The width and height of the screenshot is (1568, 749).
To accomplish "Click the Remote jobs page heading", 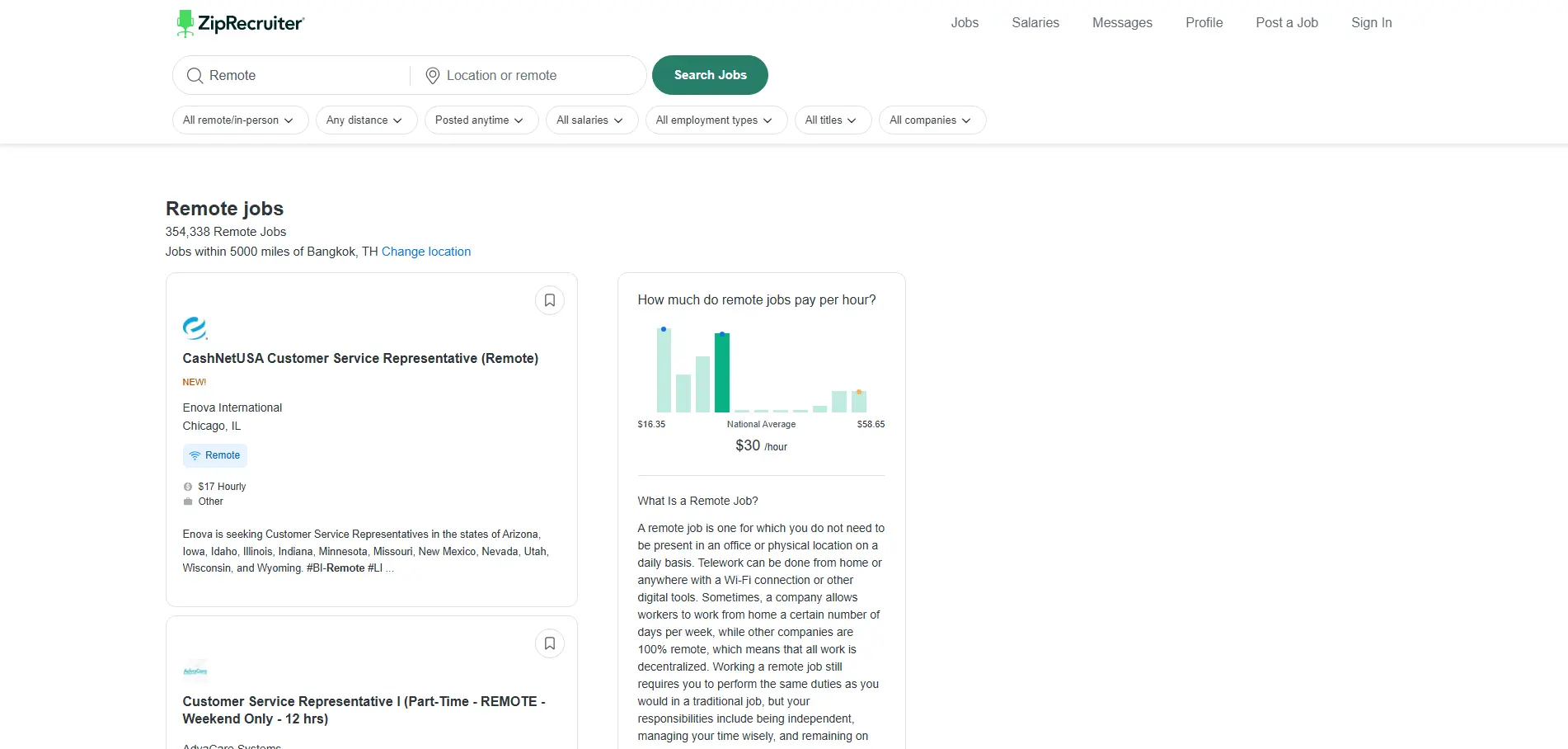I will click(225, 209).
